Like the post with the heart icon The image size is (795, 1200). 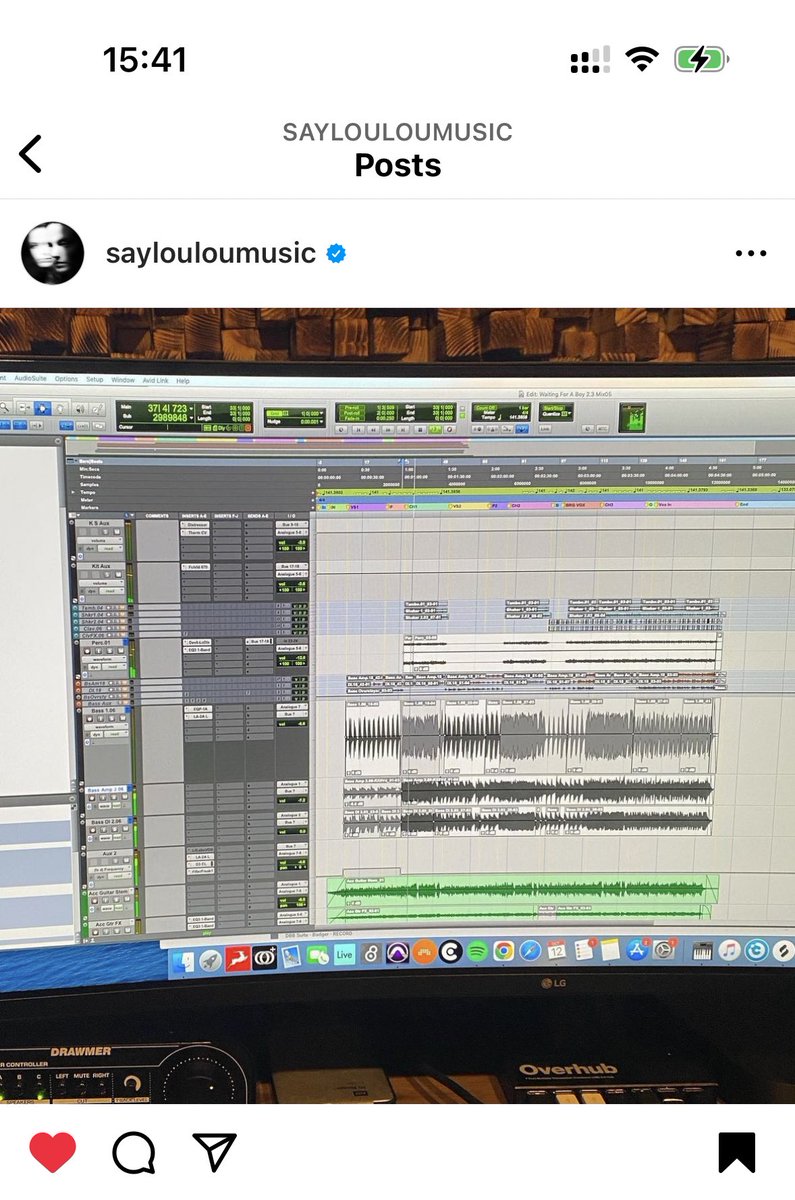[53, 1152]
